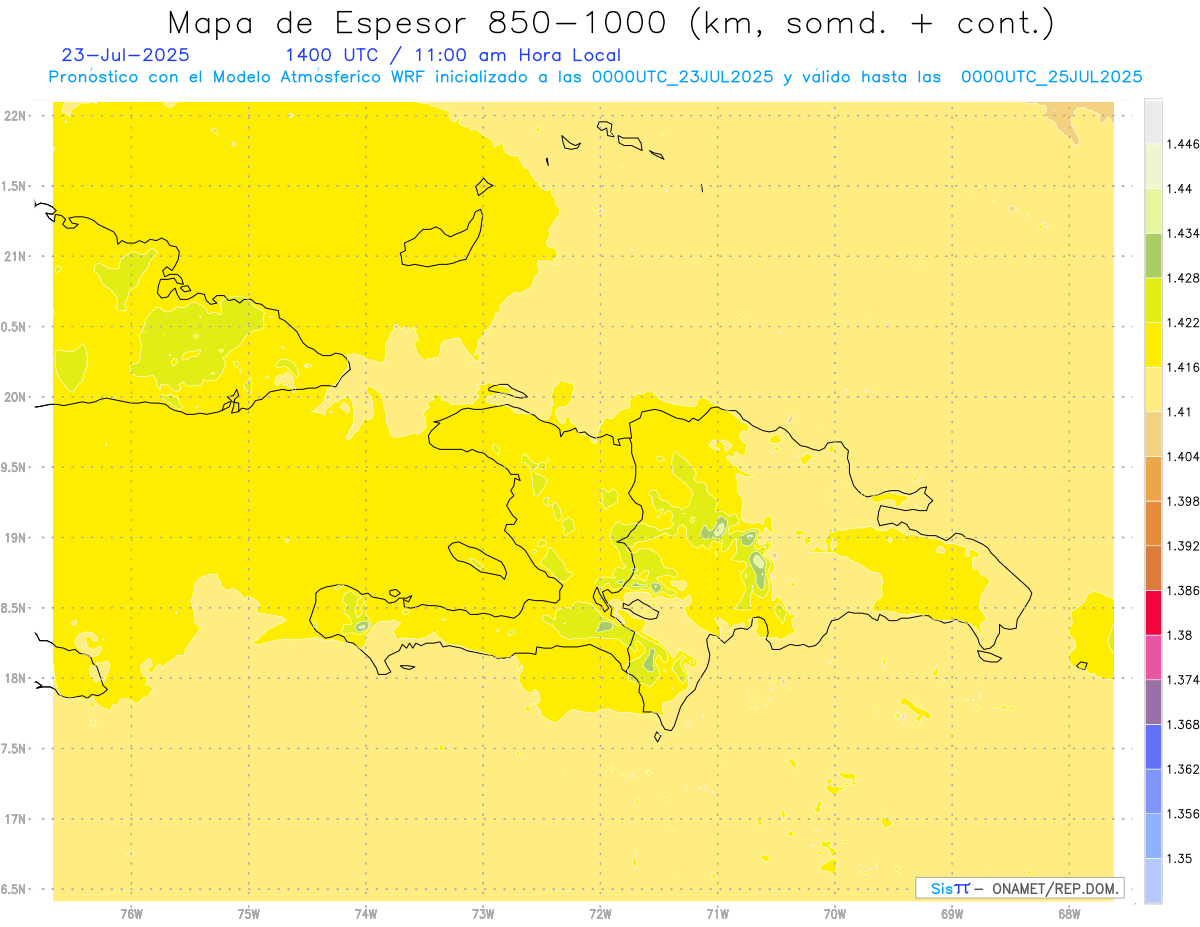
Task: Click the '21N' latitude label
Action: 15,256
